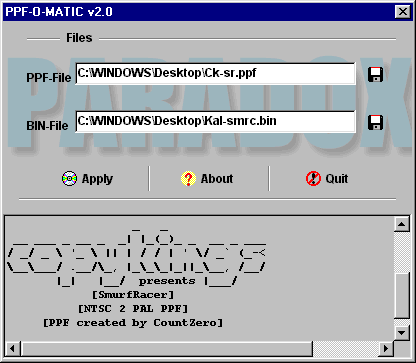416x363 pixels.
Task: Focus the BIN-File path field
Action: pos(215,122)
